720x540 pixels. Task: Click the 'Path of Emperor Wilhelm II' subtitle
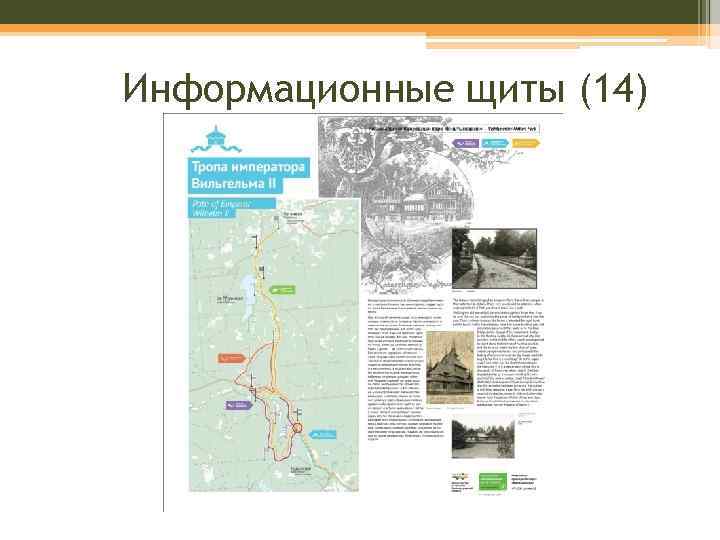pyautogui.click(x=232, y=209)
